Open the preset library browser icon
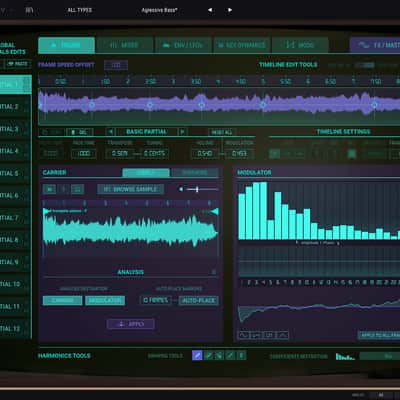400x400 pixels. (x=29, y=10)
